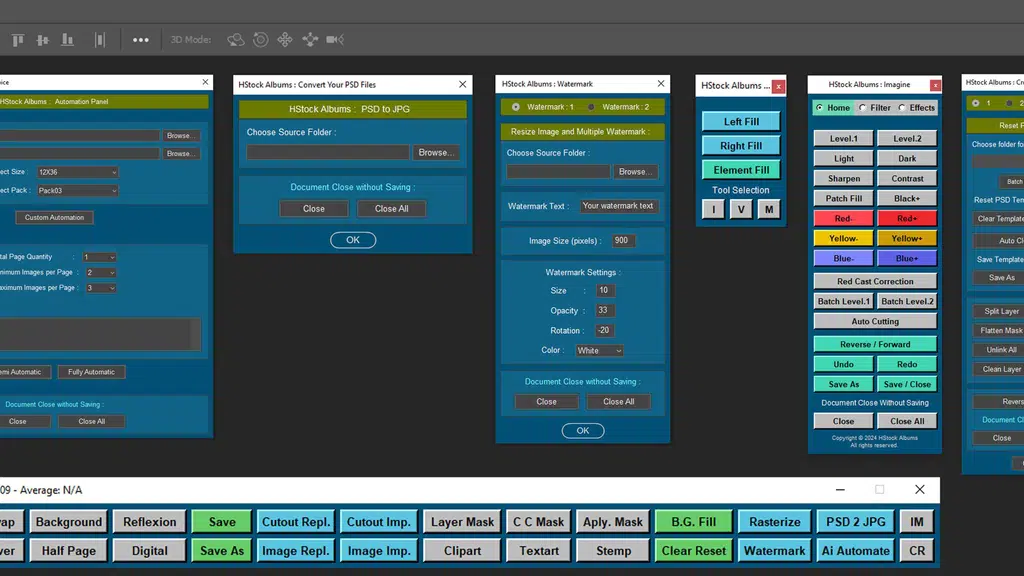Click the Save As button in bottom bar

coord(222,551)
